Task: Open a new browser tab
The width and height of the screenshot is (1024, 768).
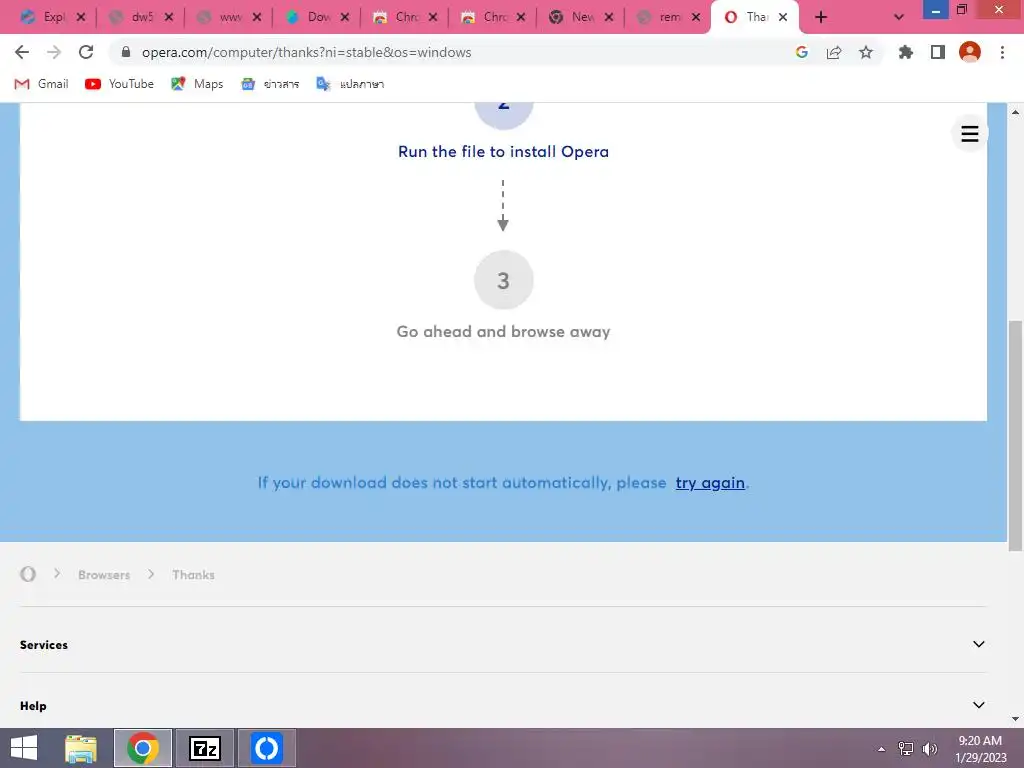Action: pyautogui.click(x=821, y=17)
